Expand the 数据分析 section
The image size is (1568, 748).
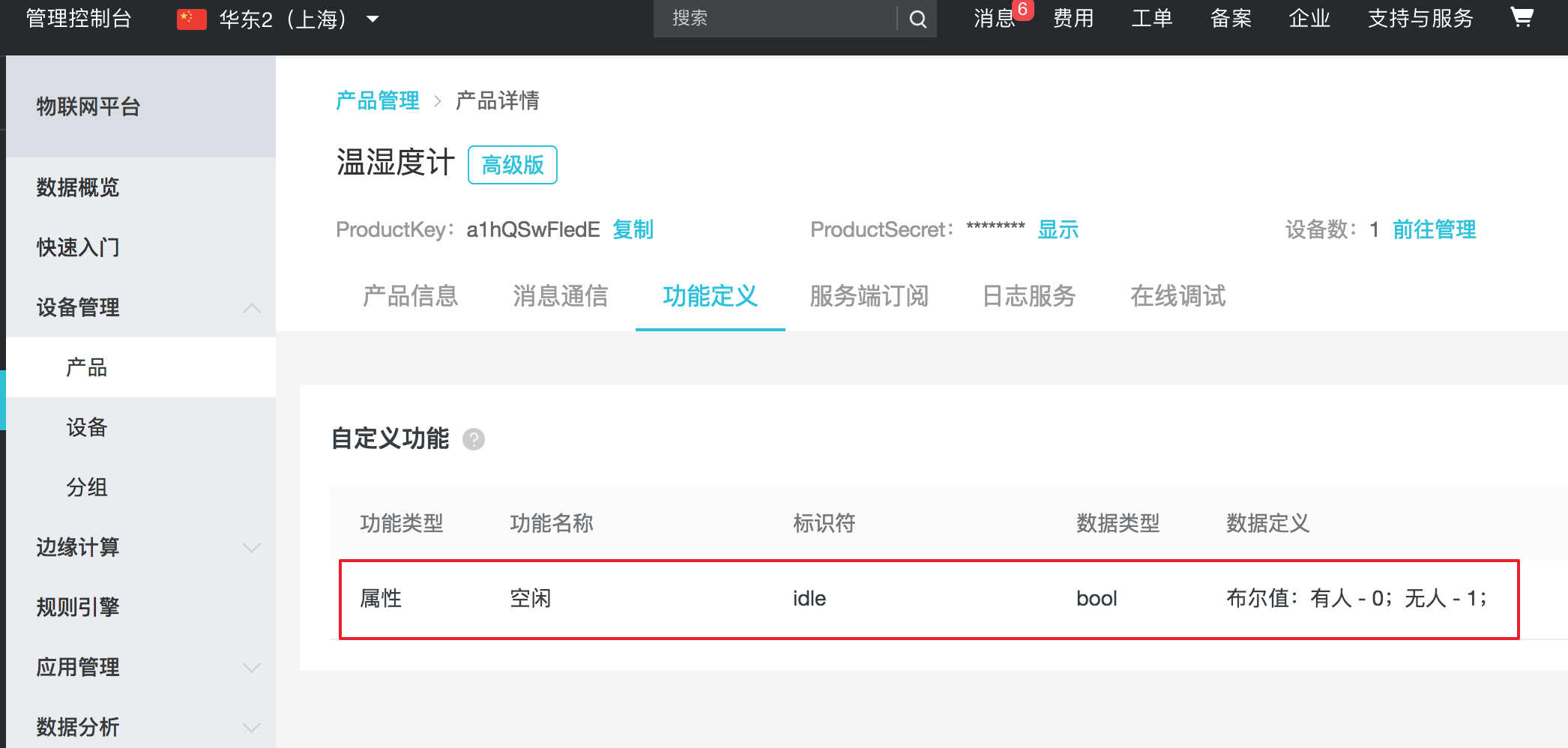point(252,726)
